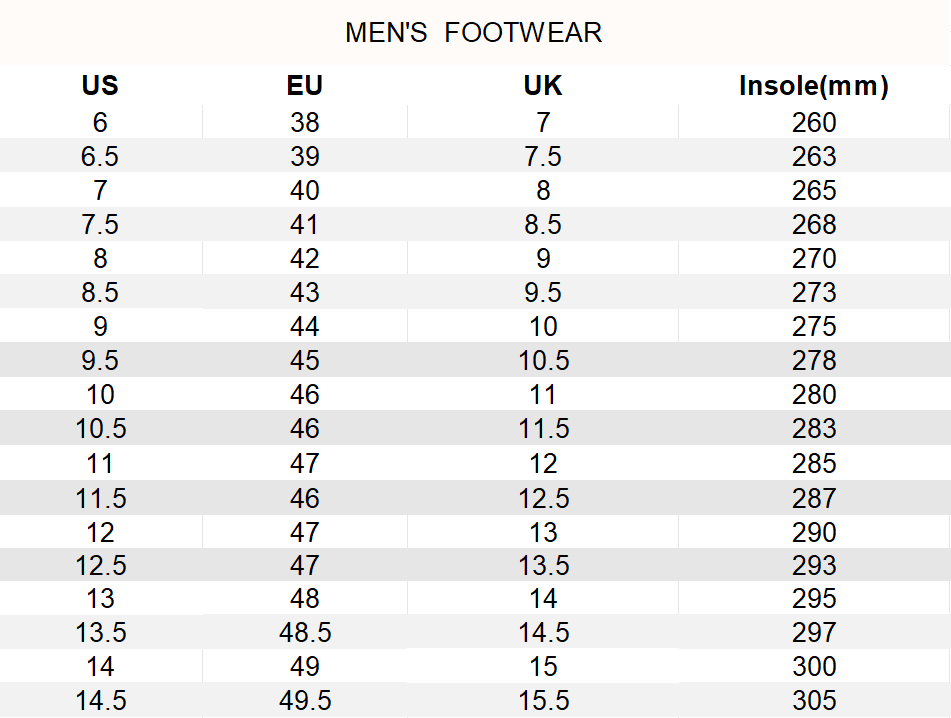Click EU size 49.5 cell
The image size is (951, 718).
[304, 701]
